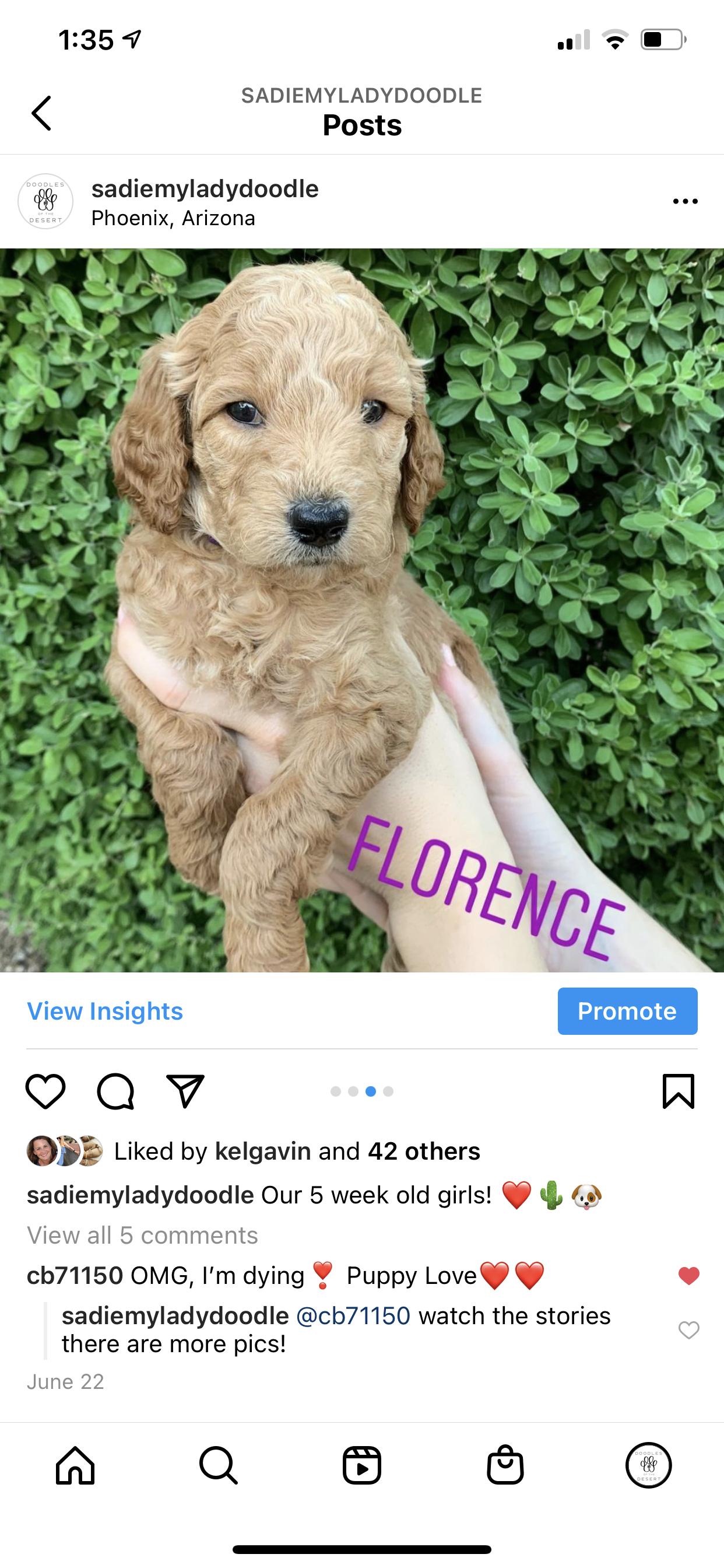
Task: Open View Insights link
Action: 105,1011
